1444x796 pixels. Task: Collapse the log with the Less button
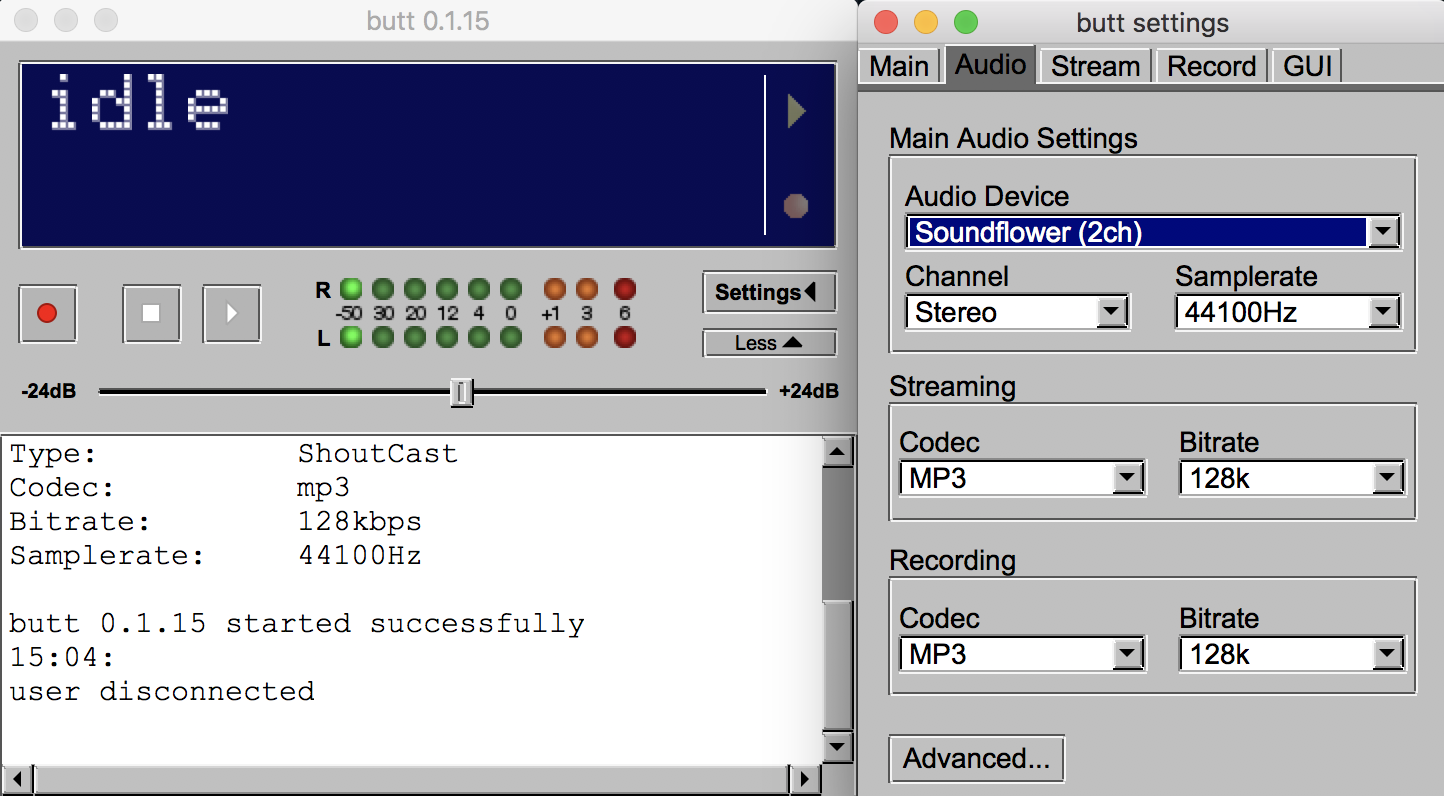point(769,343)
